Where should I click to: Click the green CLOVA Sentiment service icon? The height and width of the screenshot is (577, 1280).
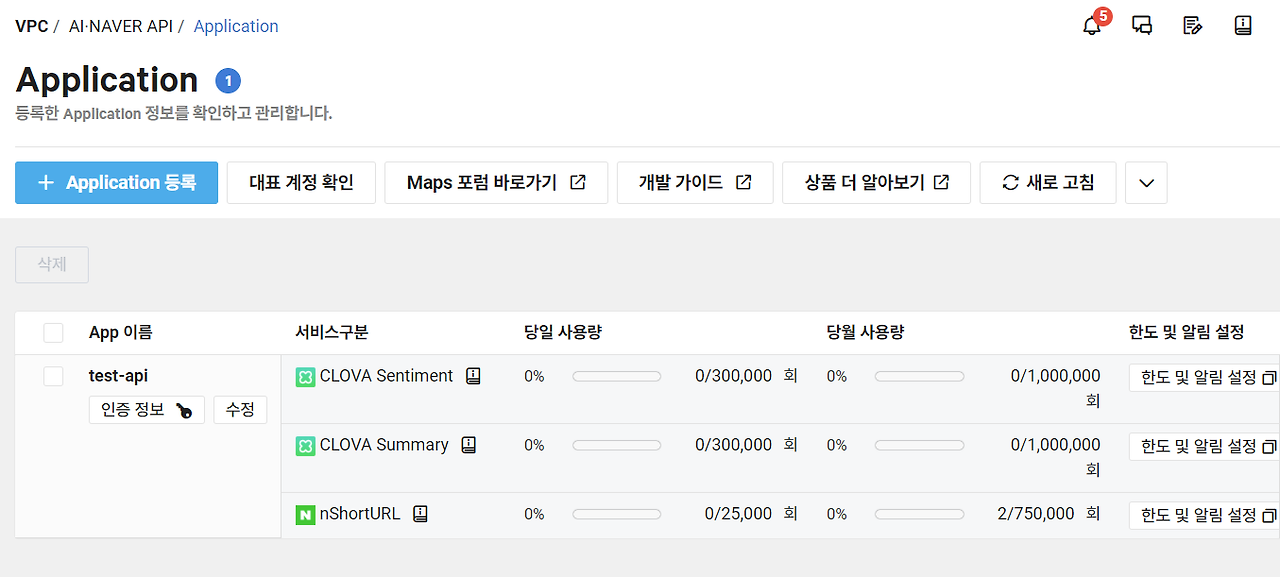pyautogui.click(x=305, y=377)
